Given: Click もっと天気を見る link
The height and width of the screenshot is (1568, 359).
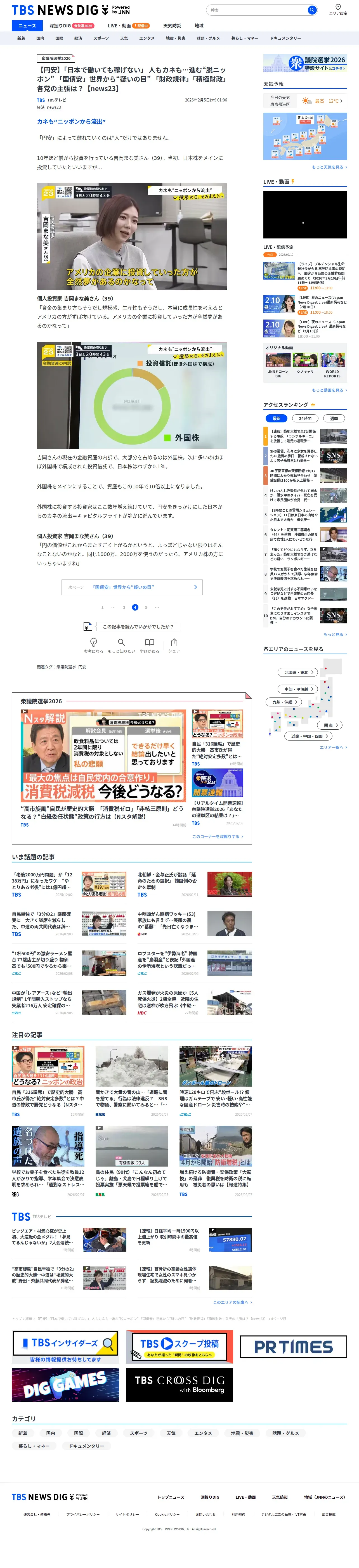Looking at the screenshot, I should point(329,167).
